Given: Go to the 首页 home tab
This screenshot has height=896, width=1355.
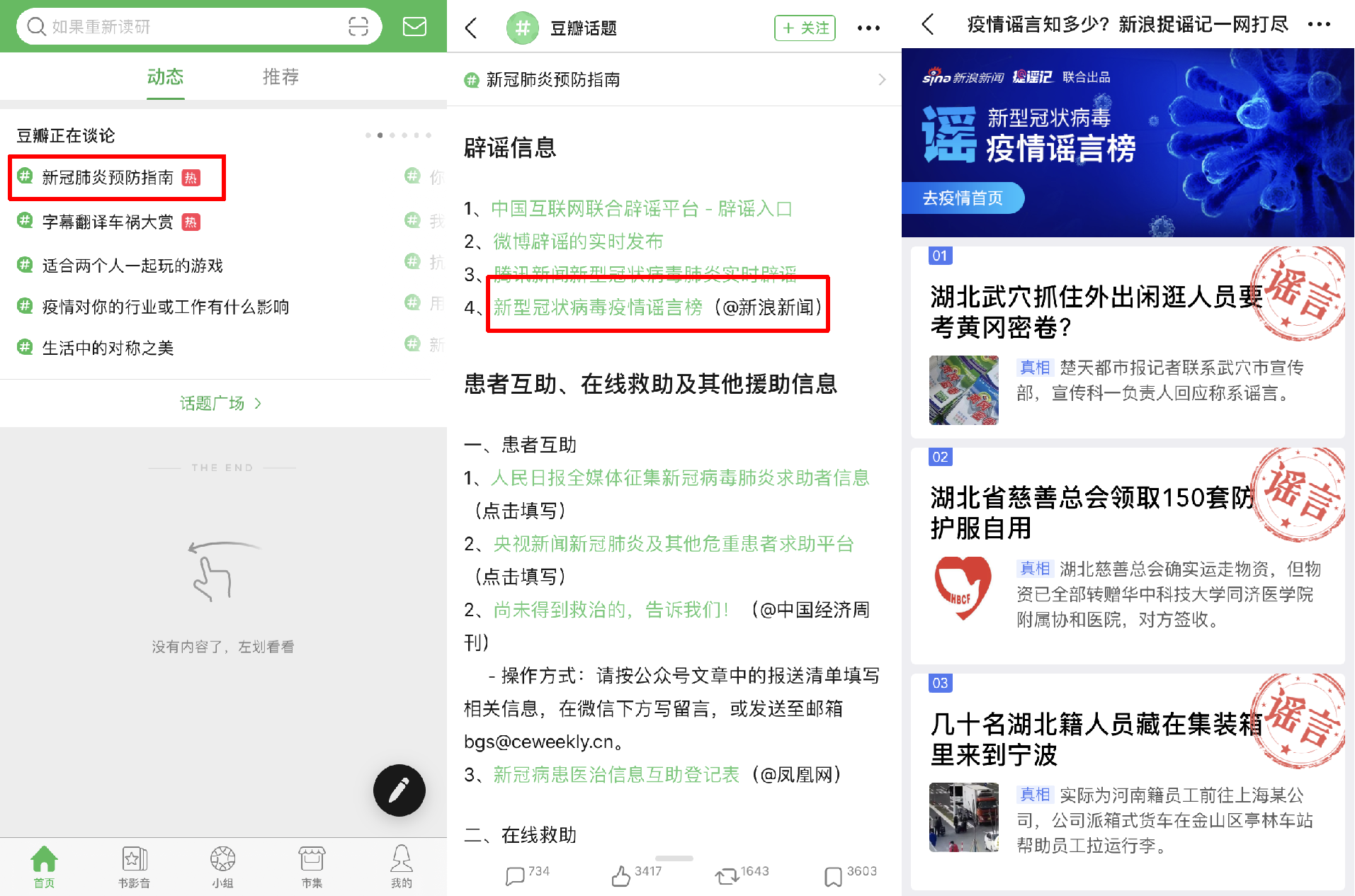Looking at the screenshot, I should [44, 867].
